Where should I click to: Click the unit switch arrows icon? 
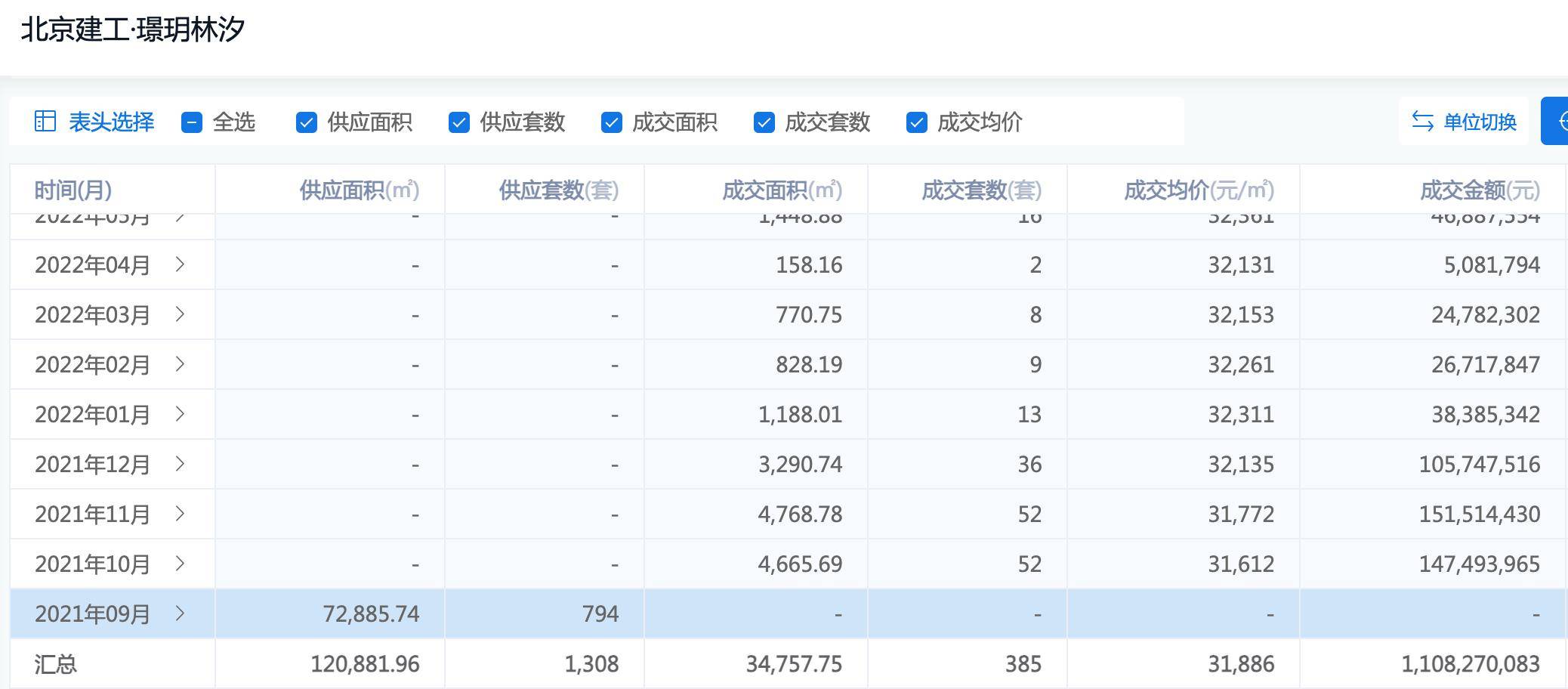coord(1423,121)
